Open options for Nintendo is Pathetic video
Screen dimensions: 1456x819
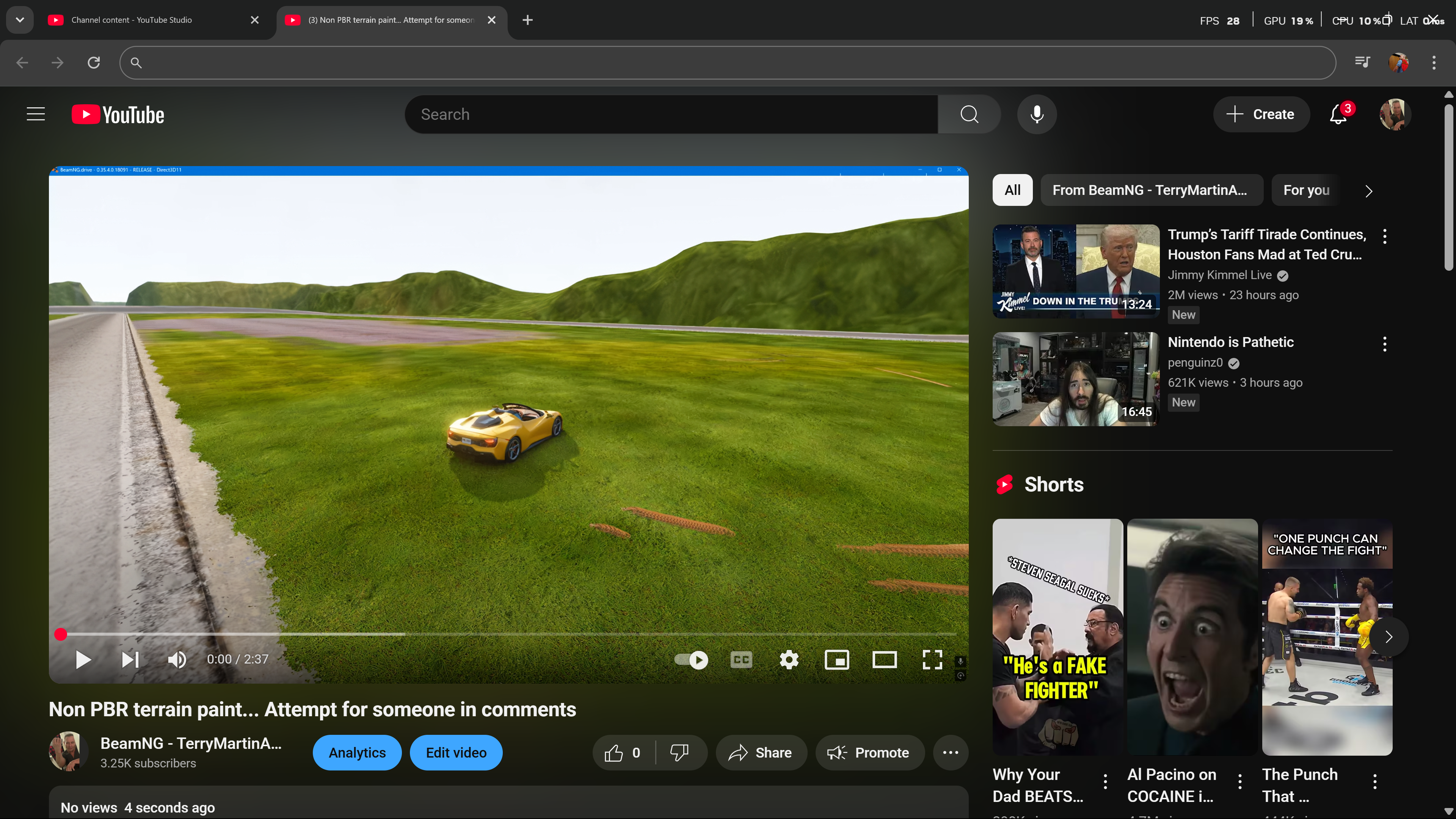click(x=1384, y=344)
